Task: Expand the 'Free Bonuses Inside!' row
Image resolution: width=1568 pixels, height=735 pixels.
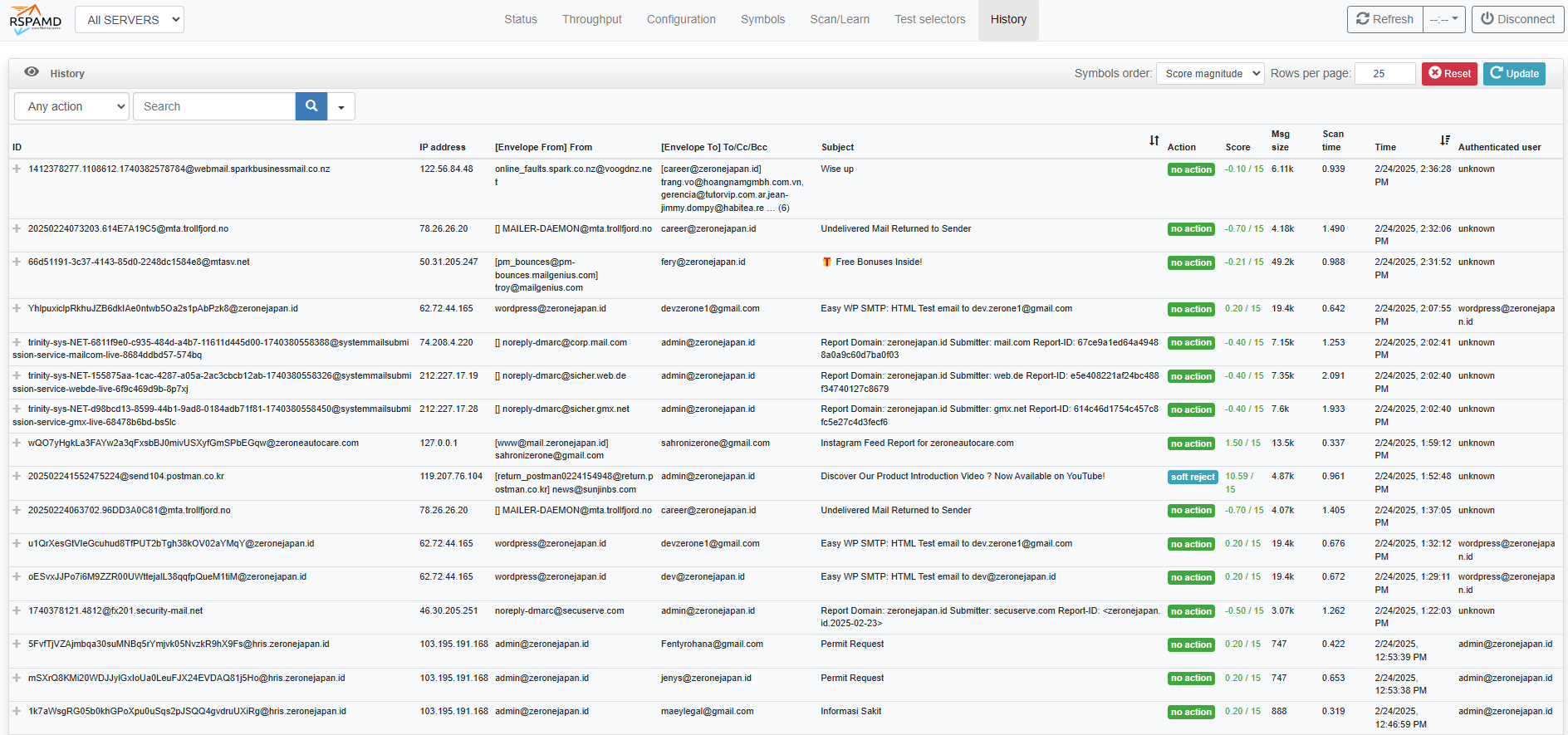Action: 17,262
